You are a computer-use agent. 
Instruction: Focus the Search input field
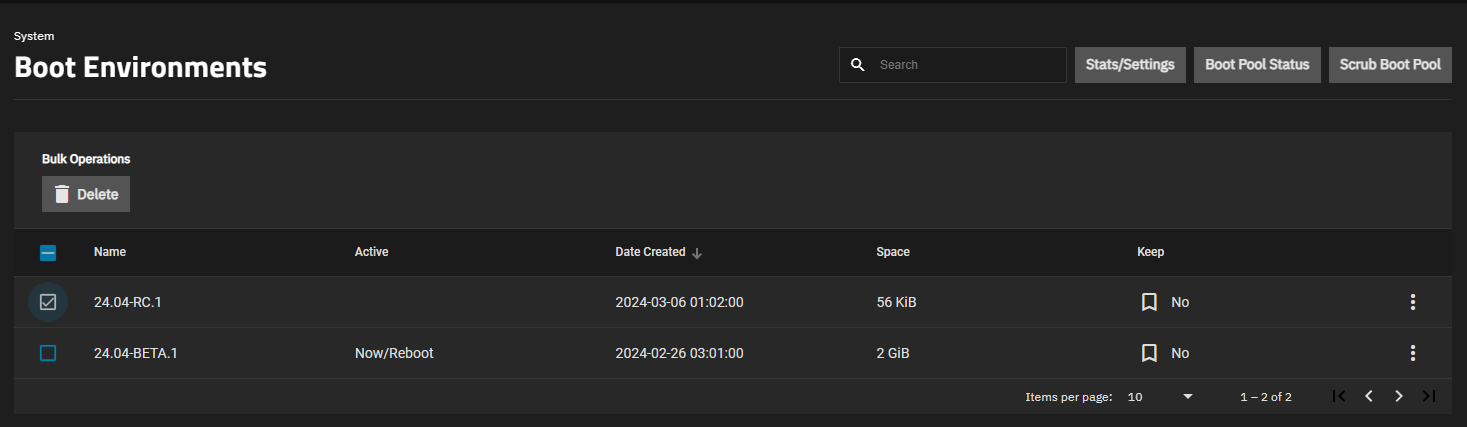point(965,65)
